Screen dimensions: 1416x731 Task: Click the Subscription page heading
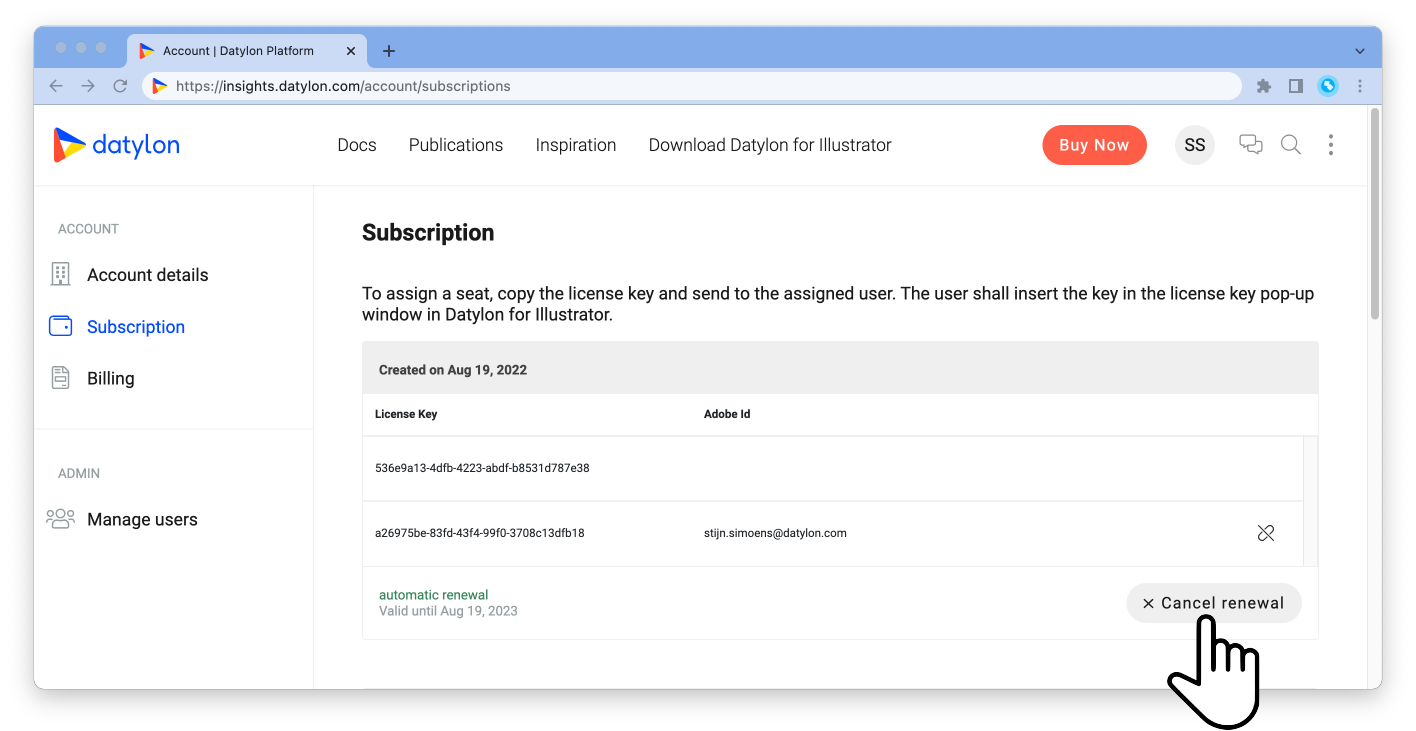click(x=428, y=233)
